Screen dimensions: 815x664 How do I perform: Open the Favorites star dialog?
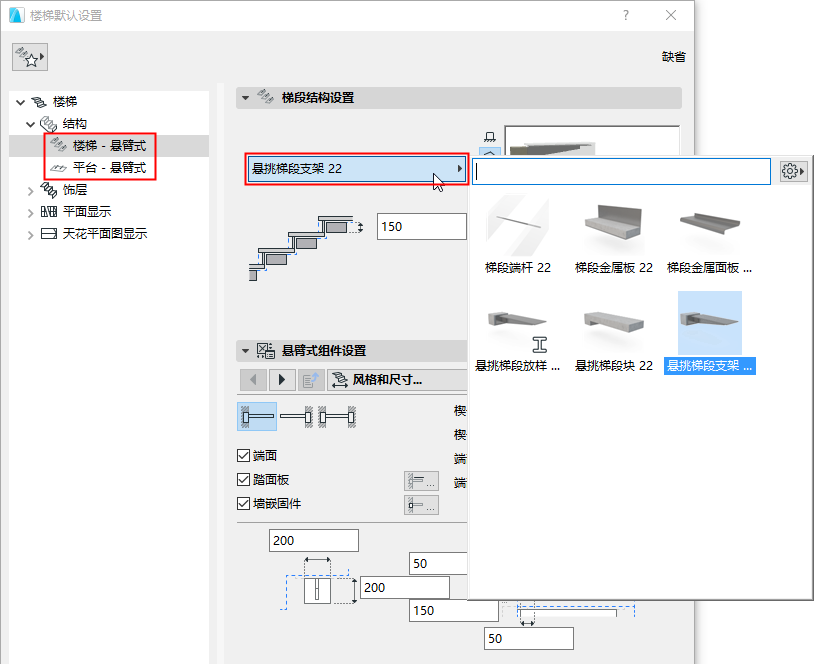point(29,57)
